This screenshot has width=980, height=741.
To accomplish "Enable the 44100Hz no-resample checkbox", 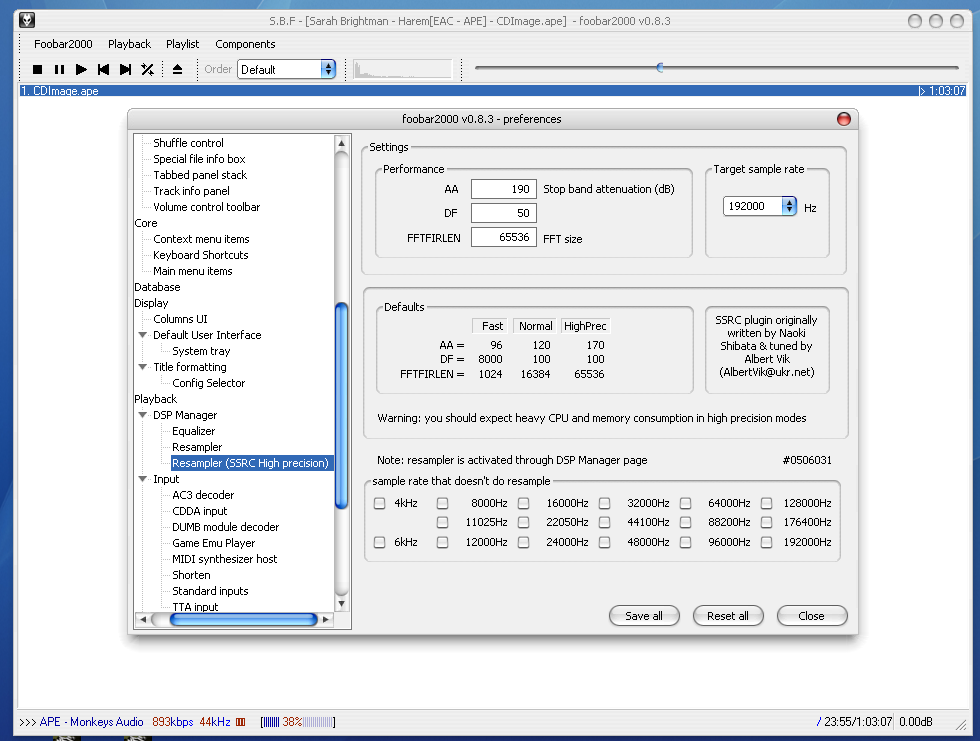I will (604, 522).
